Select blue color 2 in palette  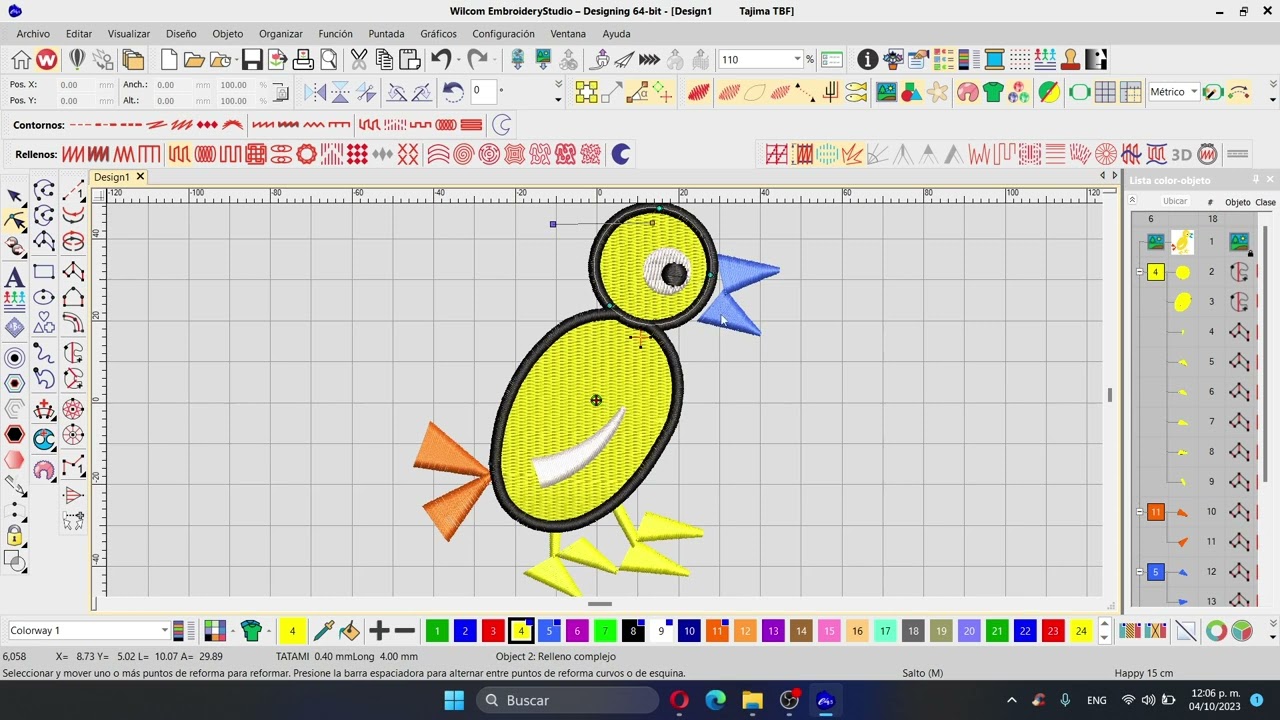click(465, 630)
